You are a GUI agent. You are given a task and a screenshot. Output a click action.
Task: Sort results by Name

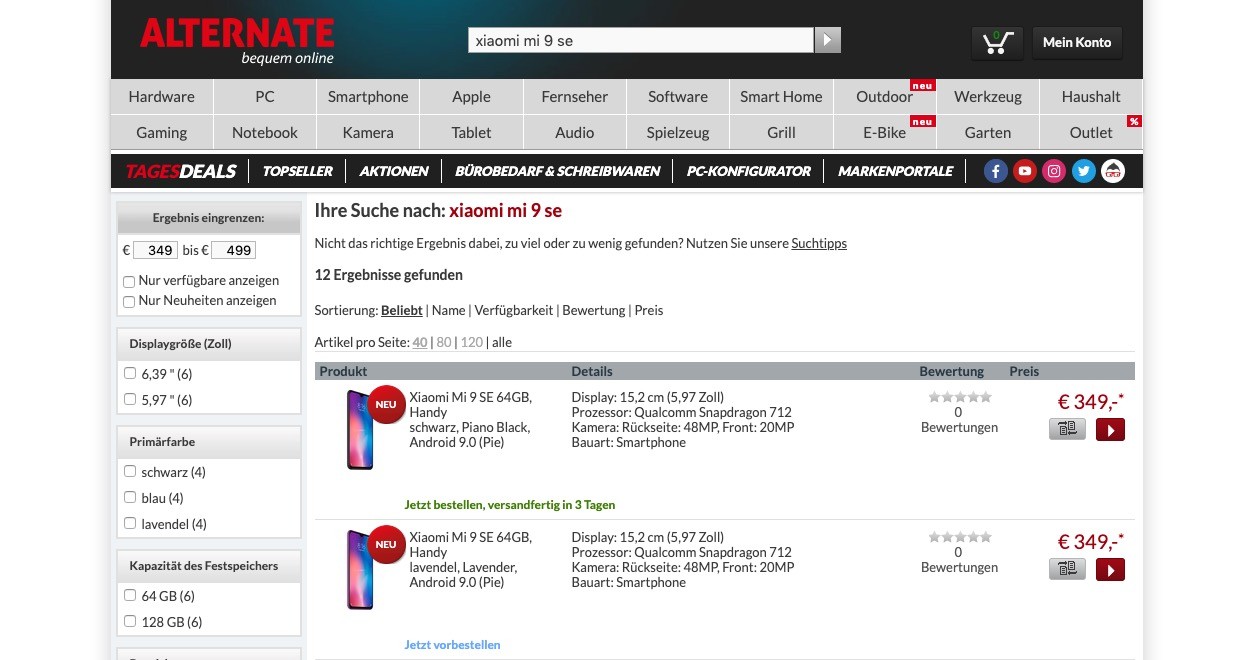pos(448,310)
